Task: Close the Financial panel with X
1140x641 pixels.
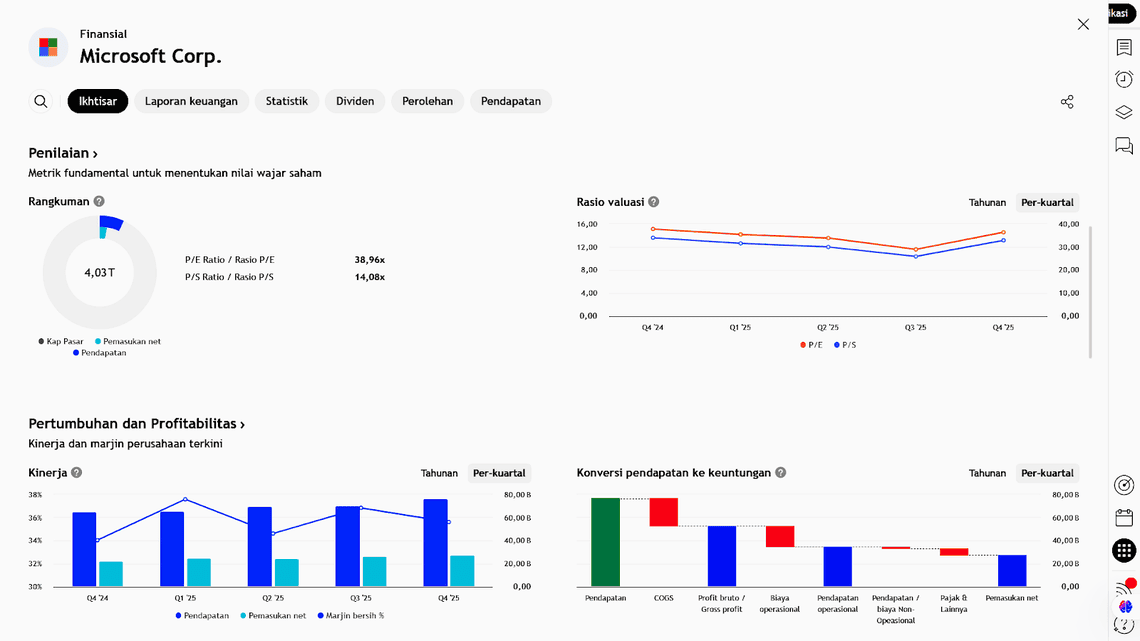Action: 1083,24
